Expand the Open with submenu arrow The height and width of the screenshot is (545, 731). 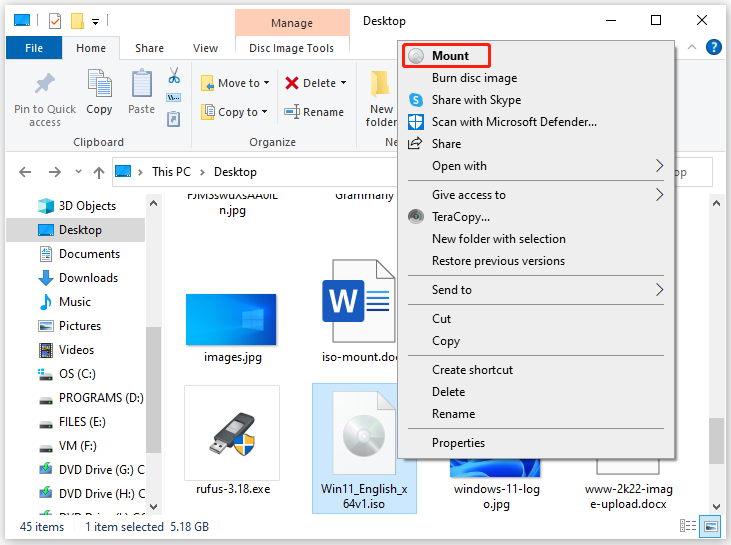659,166
